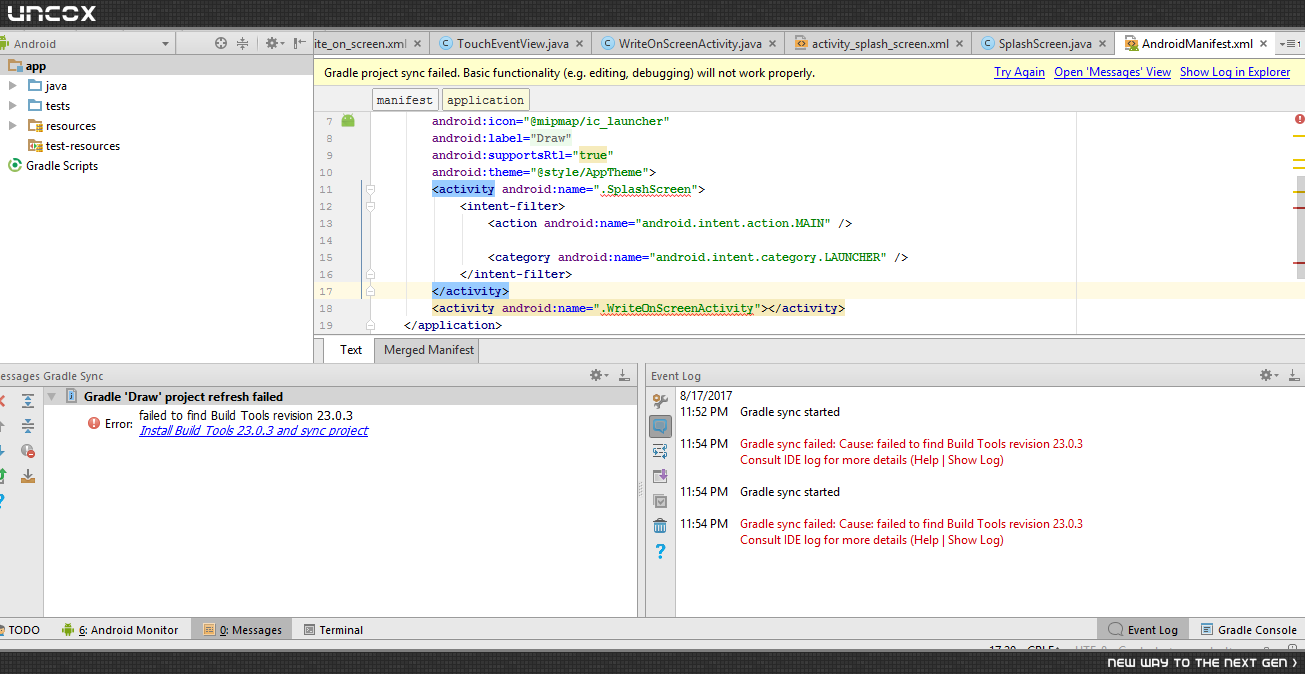This screenshot has width=1305, height=674.
Task: Select text 'failed to find Build Tools revision 23.0.3' in Messages
Action: (x=246, y=416)
